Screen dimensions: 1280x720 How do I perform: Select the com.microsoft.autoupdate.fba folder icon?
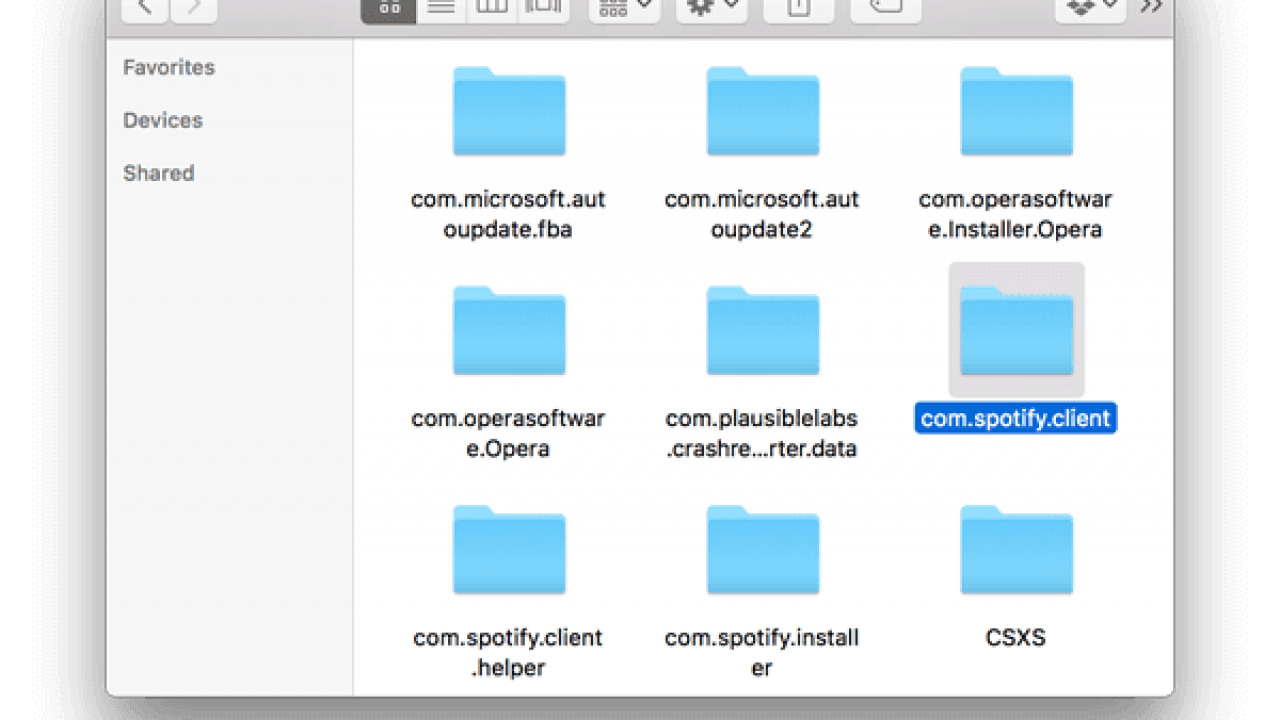[x=509, y=112]
